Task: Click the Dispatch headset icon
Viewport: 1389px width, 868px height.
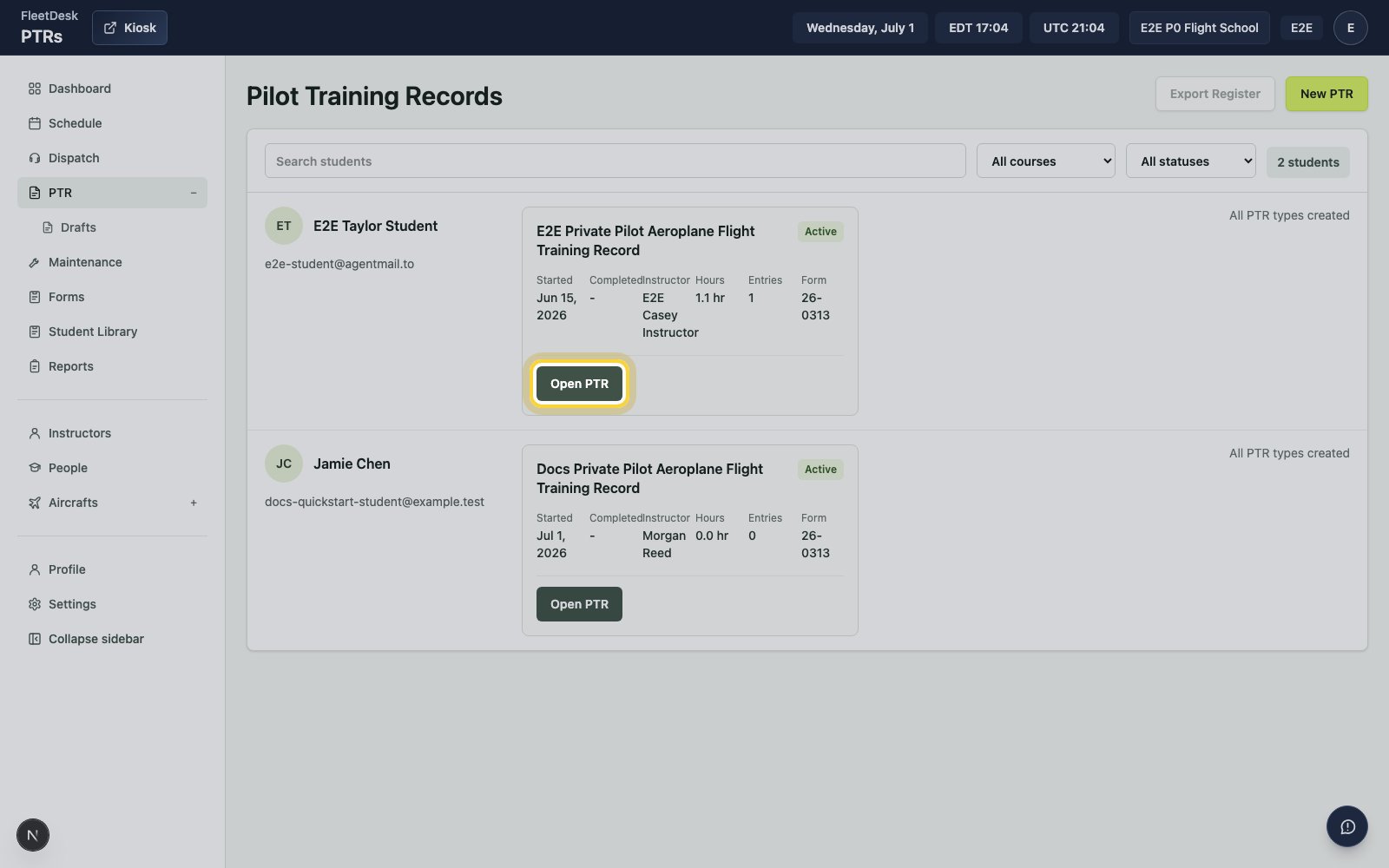Action: click(35, 158)
